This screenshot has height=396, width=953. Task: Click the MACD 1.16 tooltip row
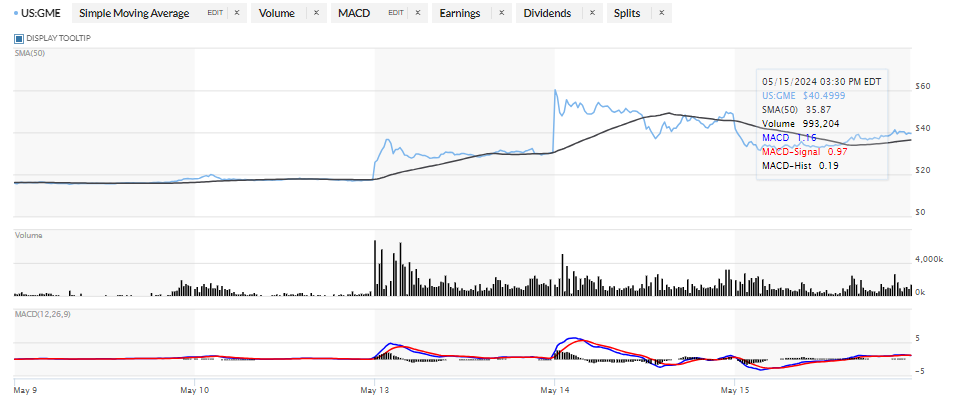click(x=790, y=137)
